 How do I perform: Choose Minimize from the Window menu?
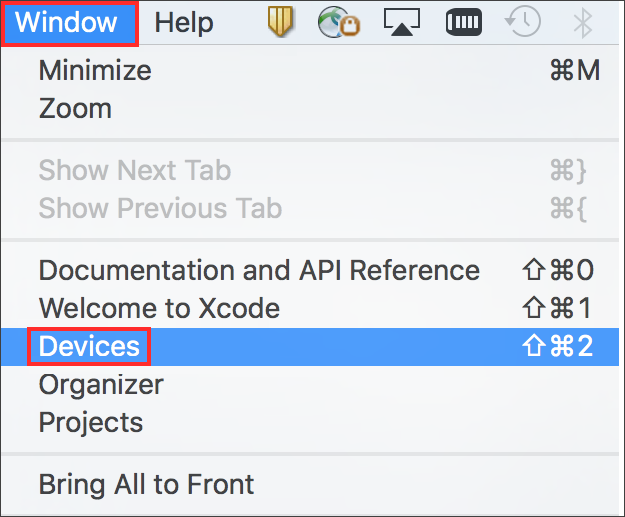pos(310,71)
